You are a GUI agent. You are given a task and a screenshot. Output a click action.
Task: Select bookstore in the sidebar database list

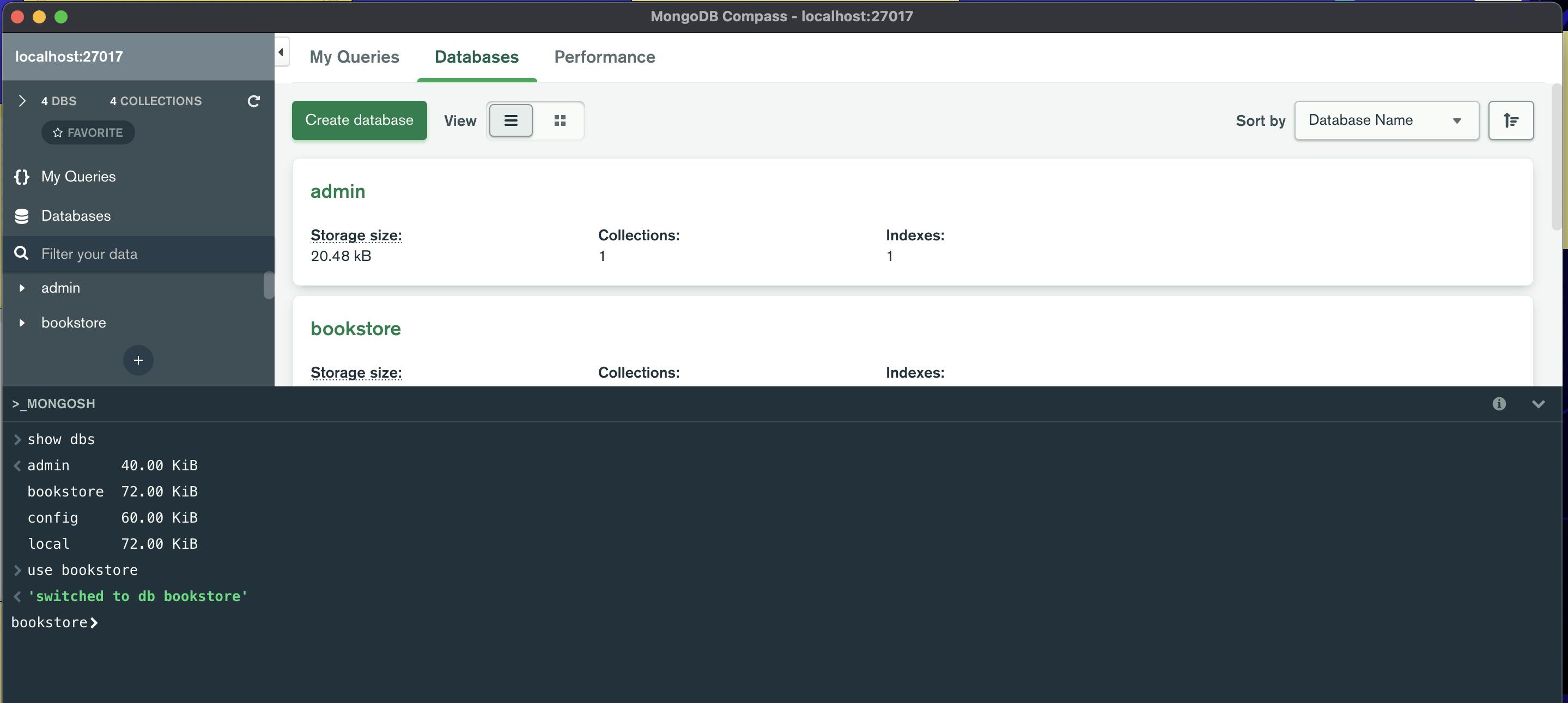pyautogui.click(x=74, y=323)
